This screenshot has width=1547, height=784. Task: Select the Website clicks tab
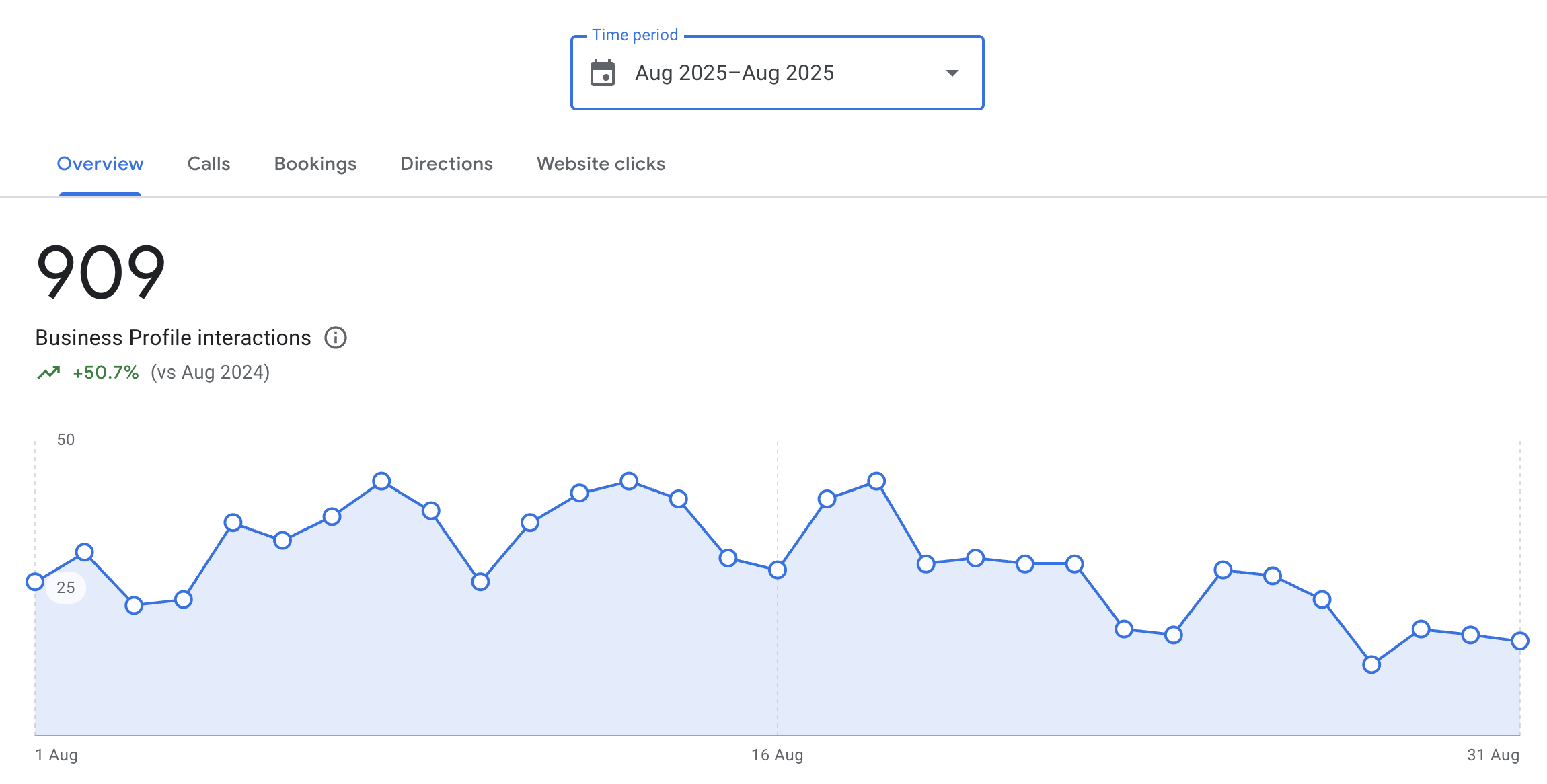601,164
